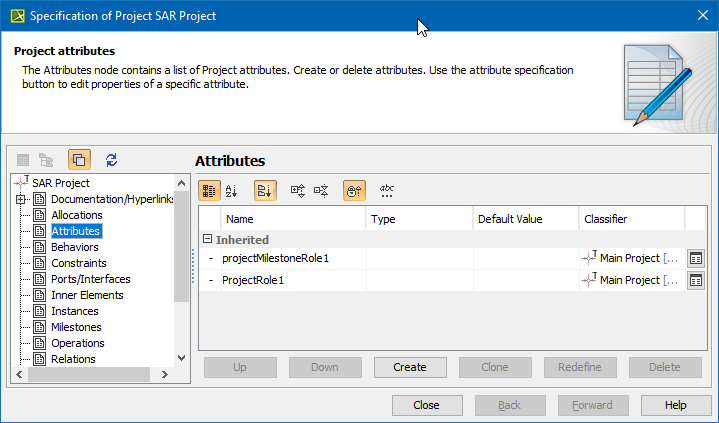Select Milestones in the specification tree
The height and width of the screenshot is (423, 719).
(75, 327)
